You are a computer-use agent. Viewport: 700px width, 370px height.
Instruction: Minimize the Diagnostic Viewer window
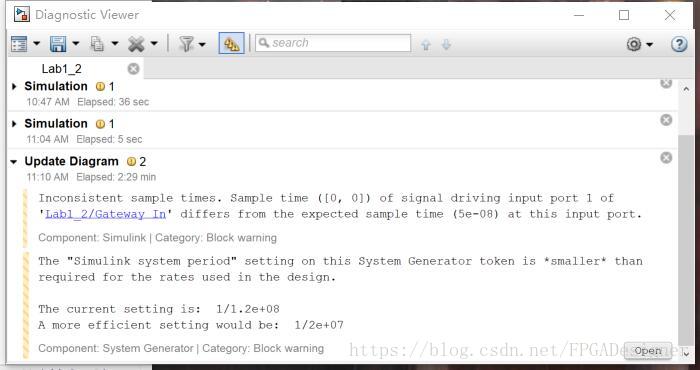click(x=579, y=15)
